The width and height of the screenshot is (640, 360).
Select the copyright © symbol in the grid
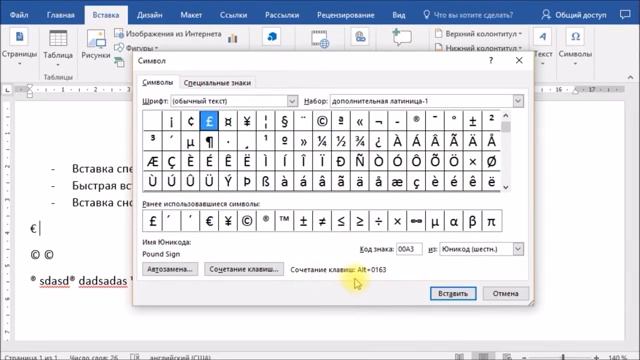[x=322, y=121]
